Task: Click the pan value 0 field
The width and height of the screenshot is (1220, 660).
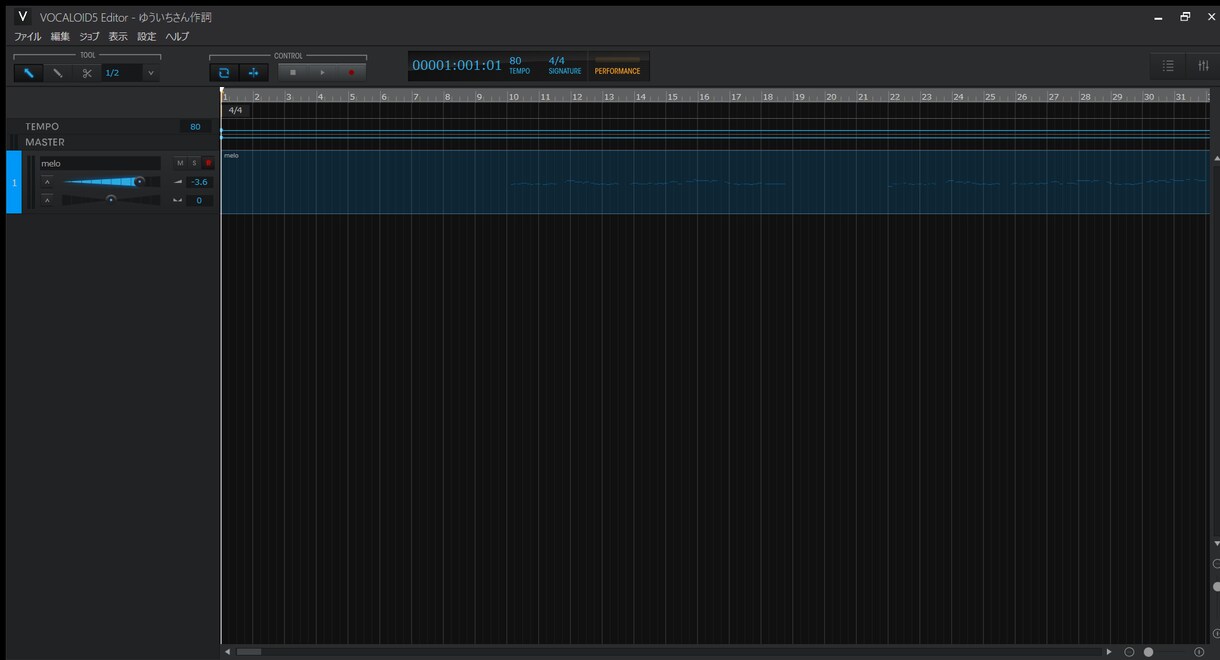Action: coord(199,200)
